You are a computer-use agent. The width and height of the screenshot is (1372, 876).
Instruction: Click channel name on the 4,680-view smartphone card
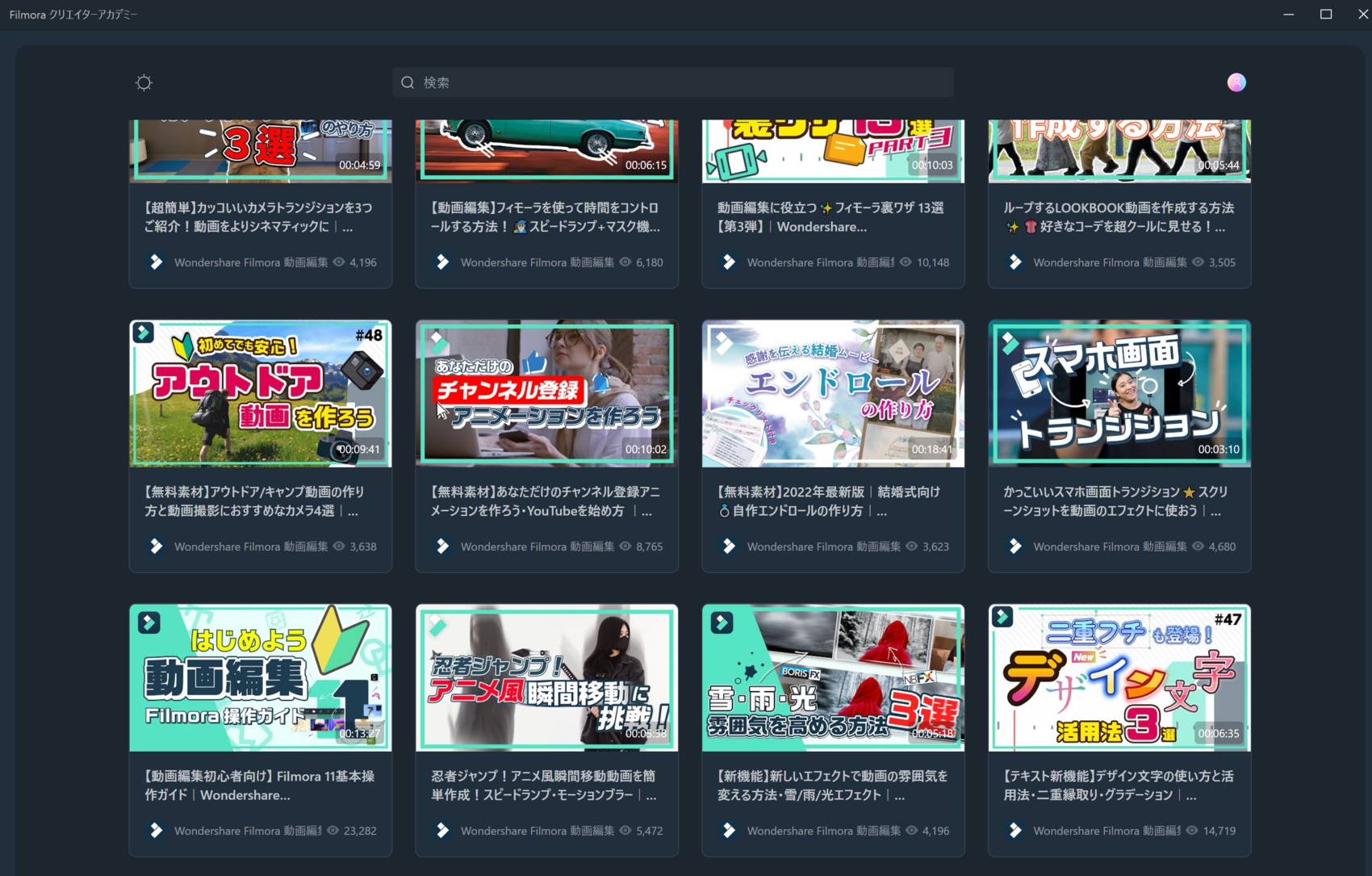(1111, 547)
